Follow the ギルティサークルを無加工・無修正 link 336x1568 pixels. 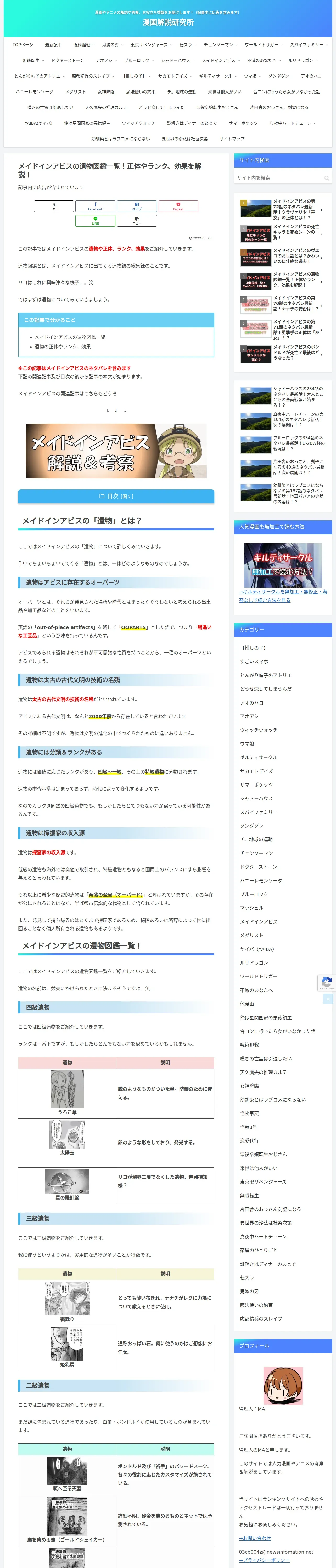point(283,596)
